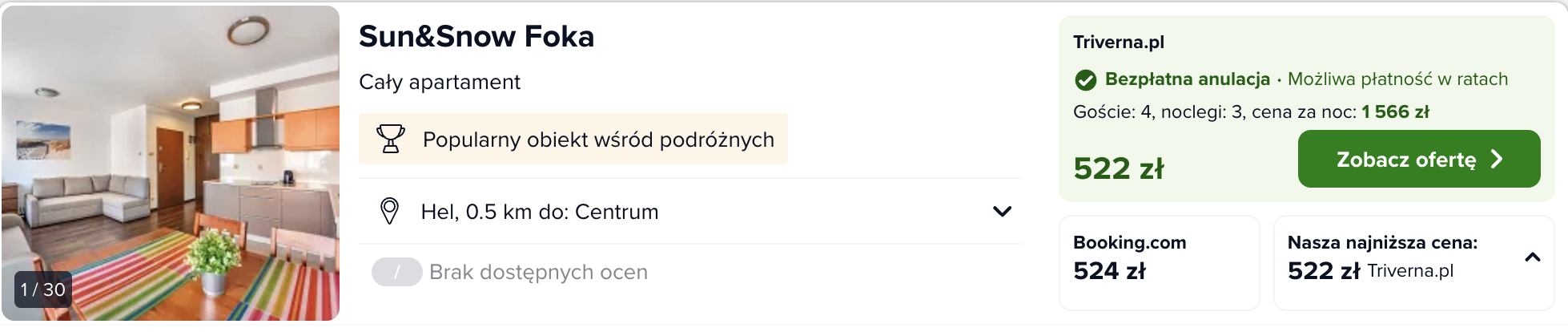Image resolution: width=1568 pixels, height=332 pixels.
Task: Click the Bezpłatna anulacja label
Action: click(x=1187, y=79)
